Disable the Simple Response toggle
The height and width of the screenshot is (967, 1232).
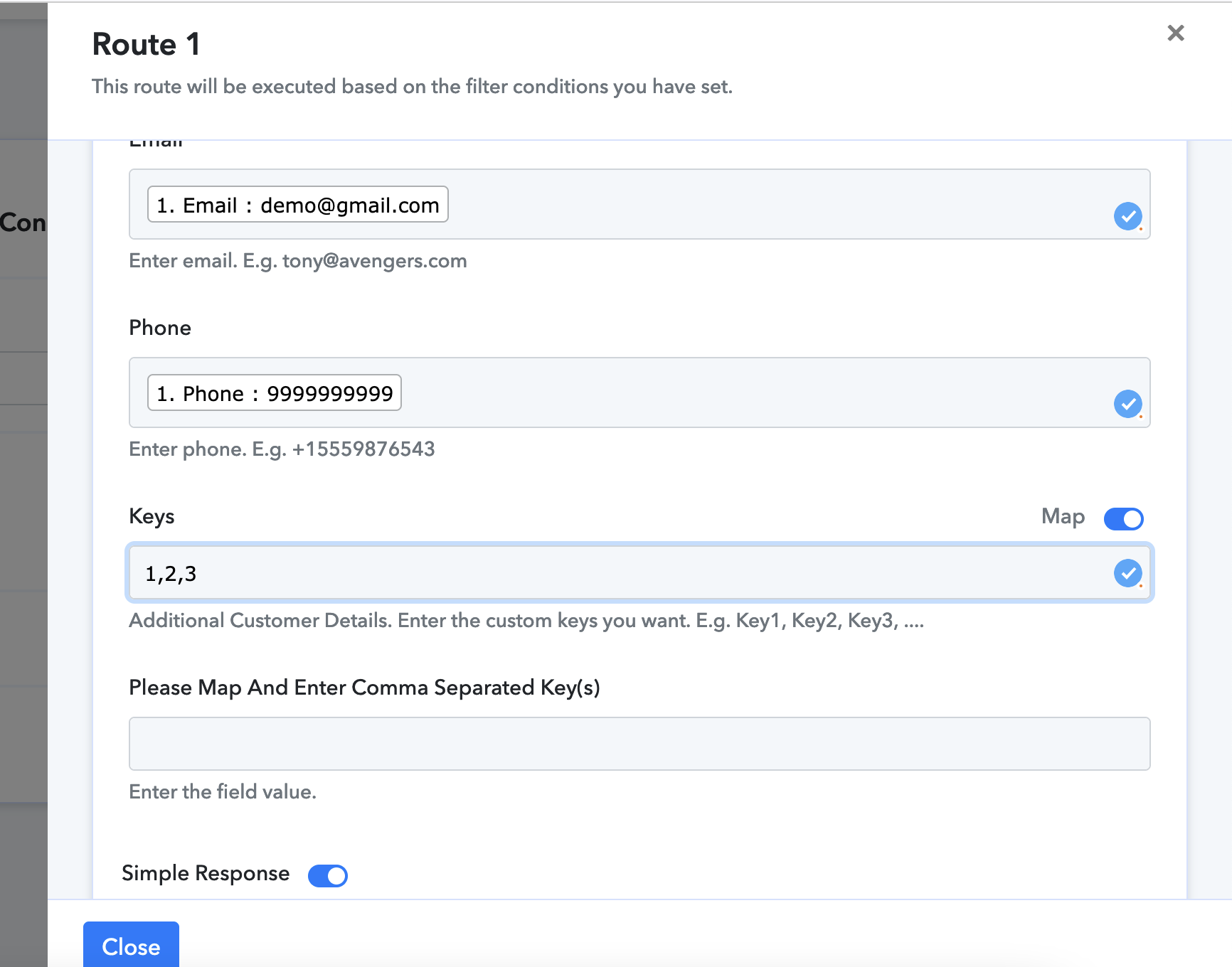click(x=328, y=875)
